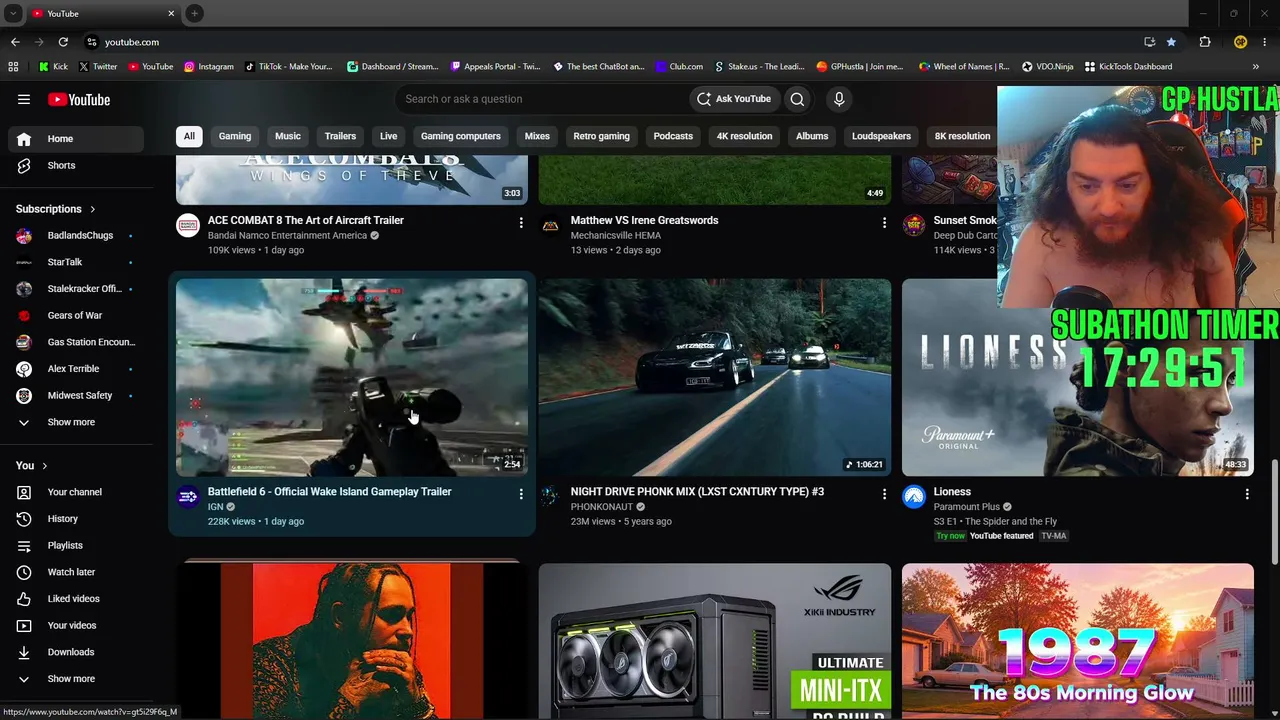Open StarTalk subscription channel

76,262
